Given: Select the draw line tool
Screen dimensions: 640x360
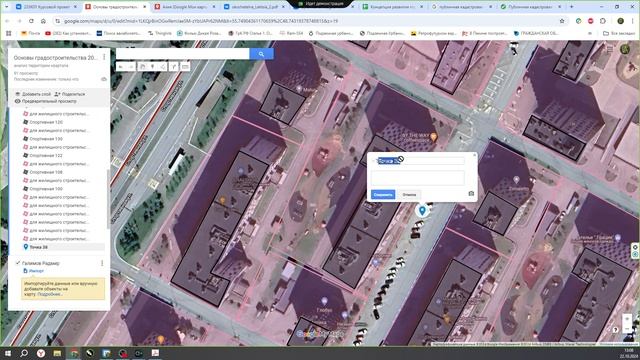Looking at the screenshot, I should 163,67.
